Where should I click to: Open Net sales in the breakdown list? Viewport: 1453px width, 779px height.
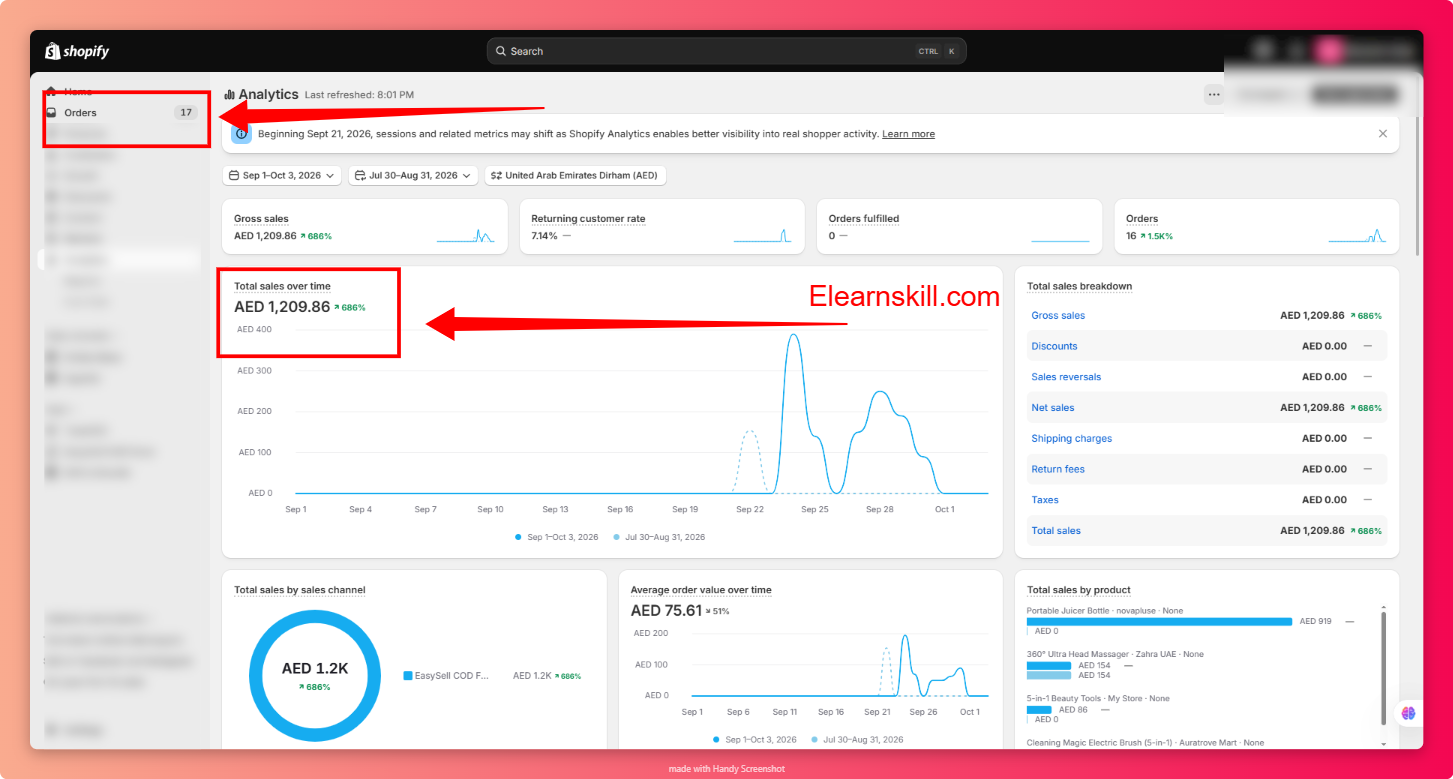(x=1053, y=408)
